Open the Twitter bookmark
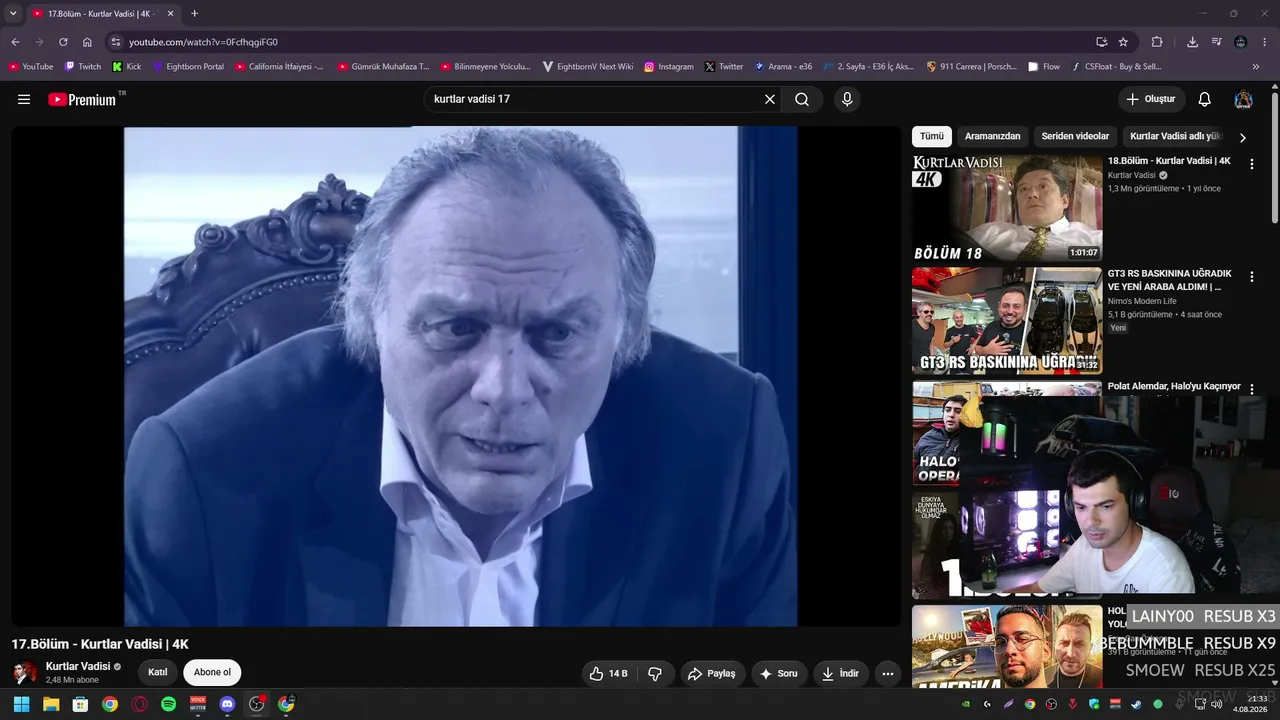The image size is (1280, 720). pyautogui.click(x=724, y=67)
